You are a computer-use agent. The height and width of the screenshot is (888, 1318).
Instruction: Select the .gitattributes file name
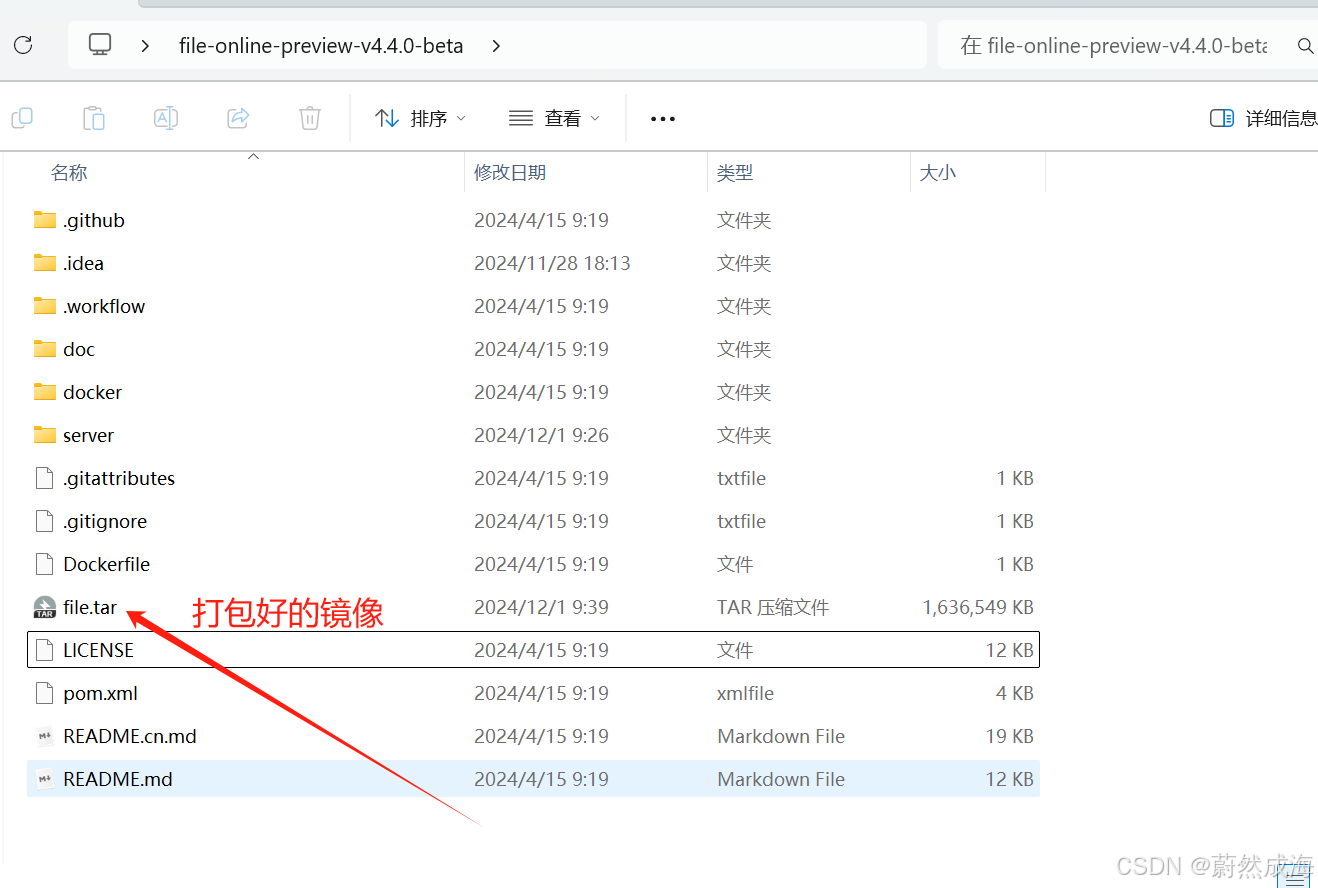pyautogui.click(x=119, y=478)
